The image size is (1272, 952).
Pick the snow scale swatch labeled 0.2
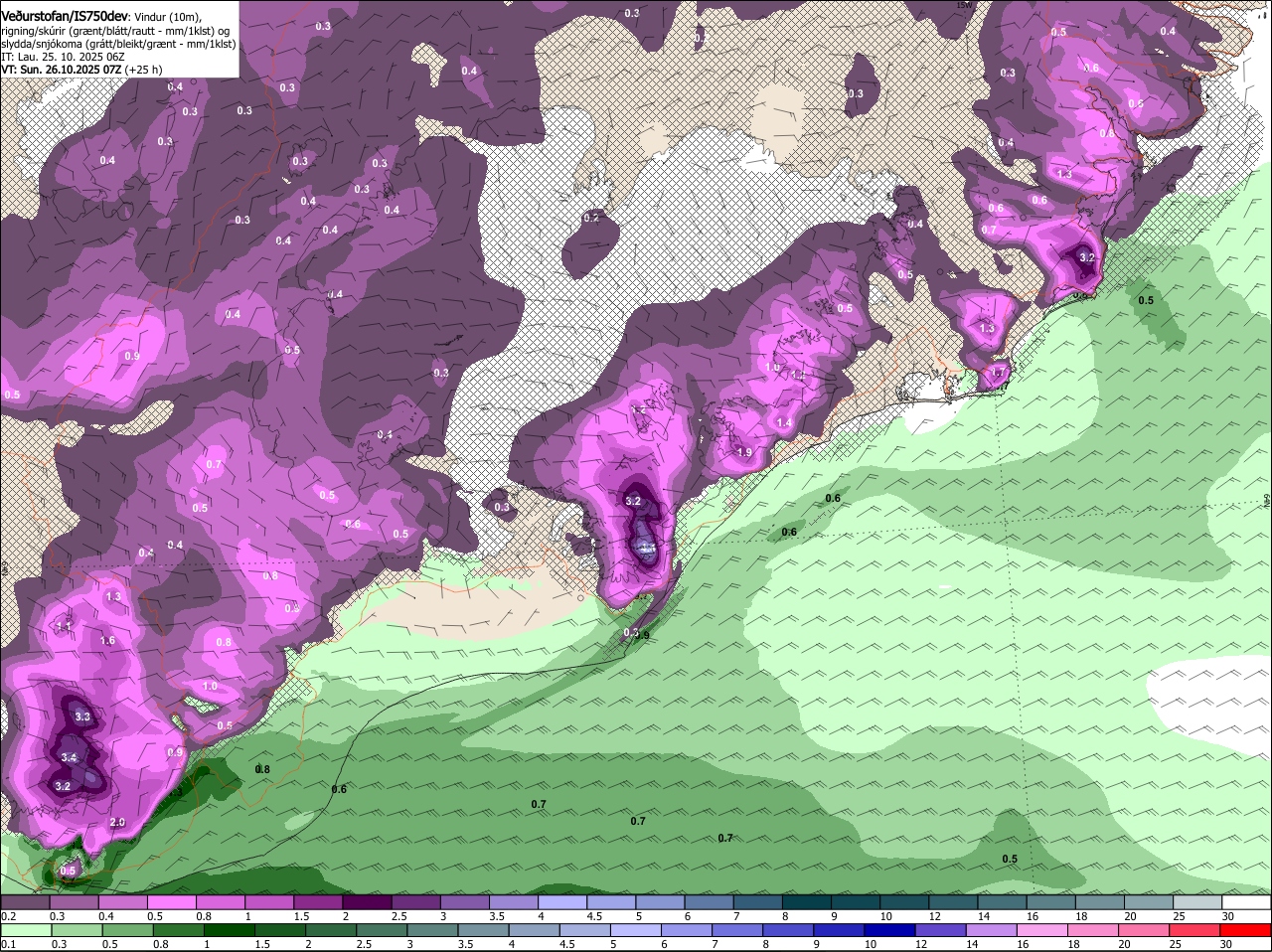pos(25,901)
